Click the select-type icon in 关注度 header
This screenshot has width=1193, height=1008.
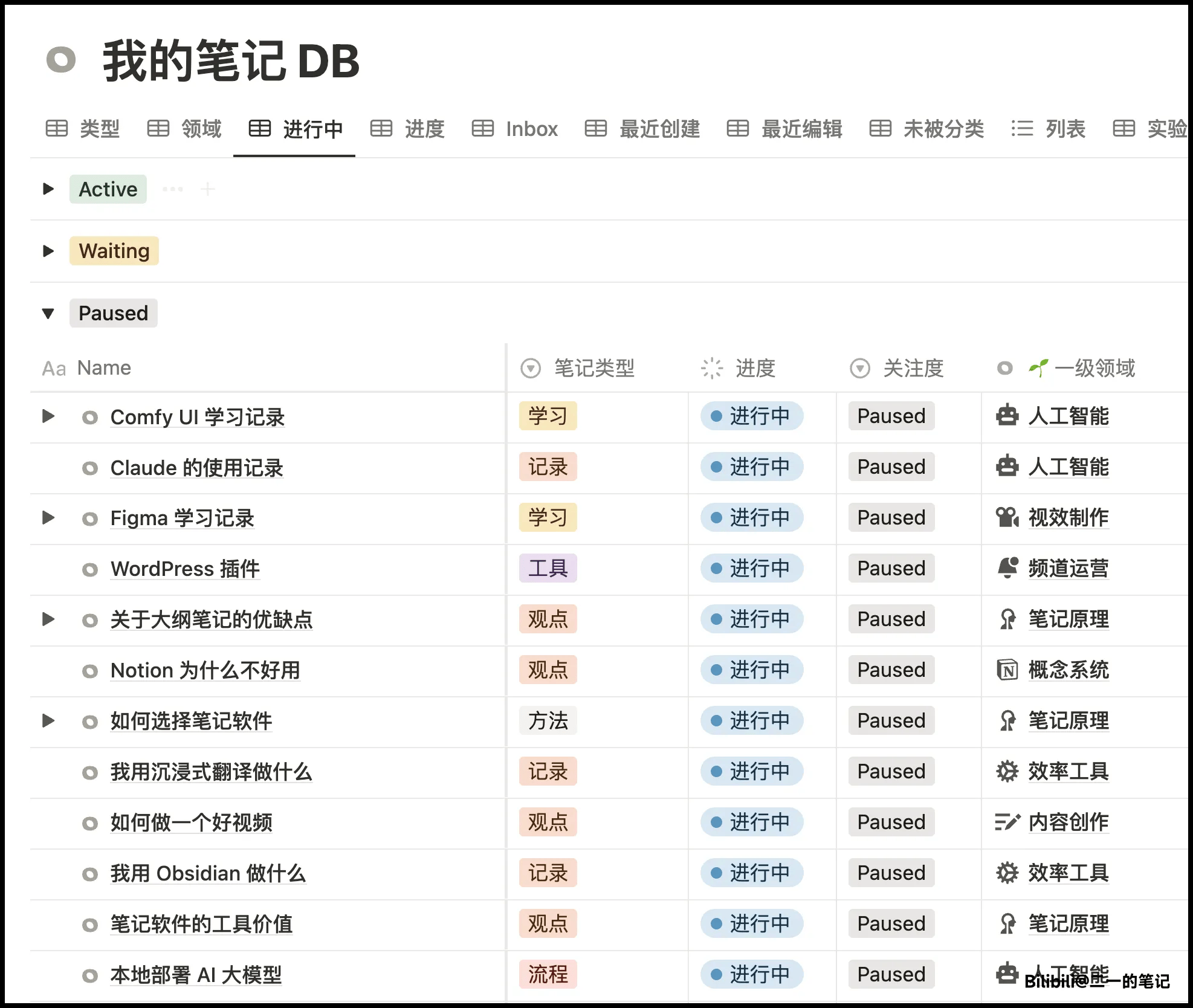[x=859, y=368]
